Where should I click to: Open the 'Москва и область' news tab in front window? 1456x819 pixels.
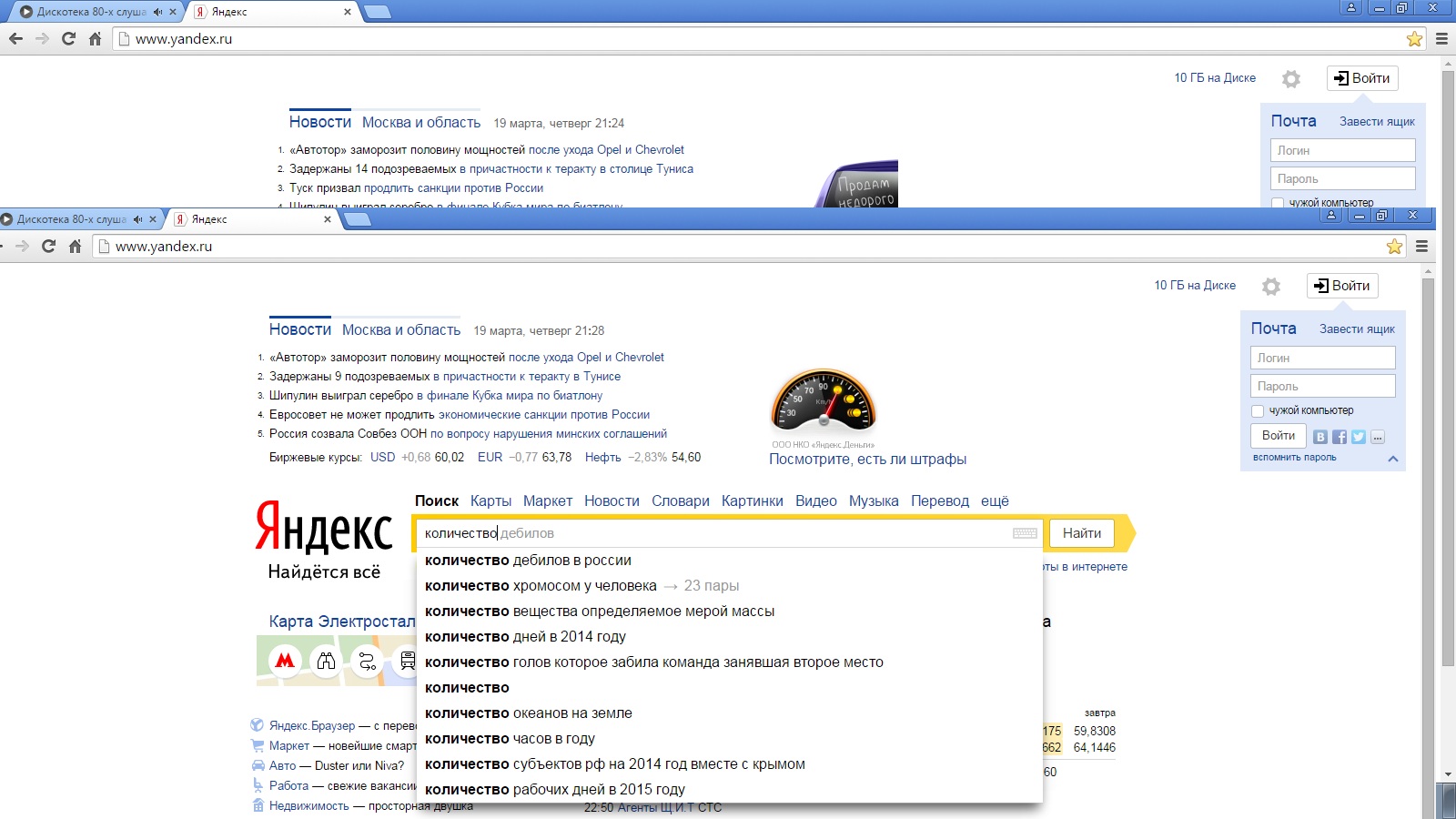coord(401,329)
